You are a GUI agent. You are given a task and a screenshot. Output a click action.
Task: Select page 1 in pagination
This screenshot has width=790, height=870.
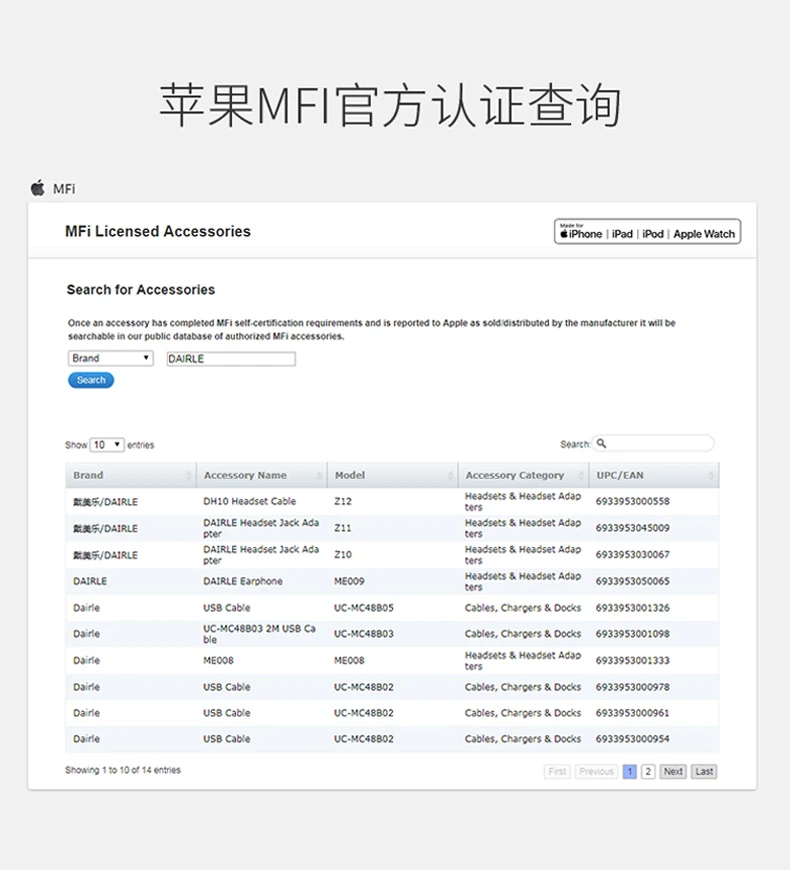630,771
